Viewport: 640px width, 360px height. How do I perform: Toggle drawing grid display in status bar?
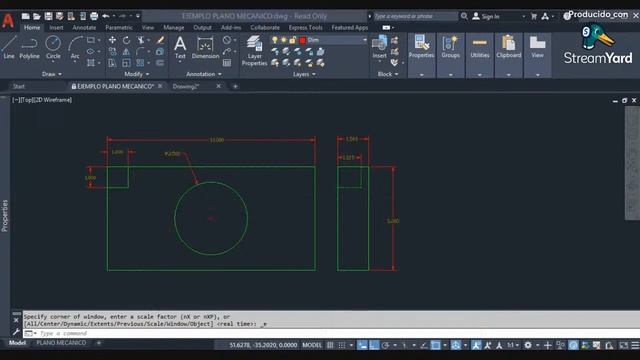point(330,345)
